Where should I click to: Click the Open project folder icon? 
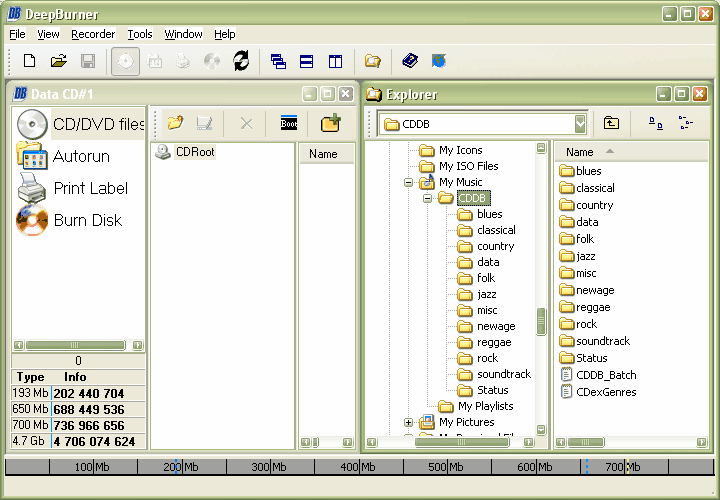pyautogui.click(x=59, y=61)
